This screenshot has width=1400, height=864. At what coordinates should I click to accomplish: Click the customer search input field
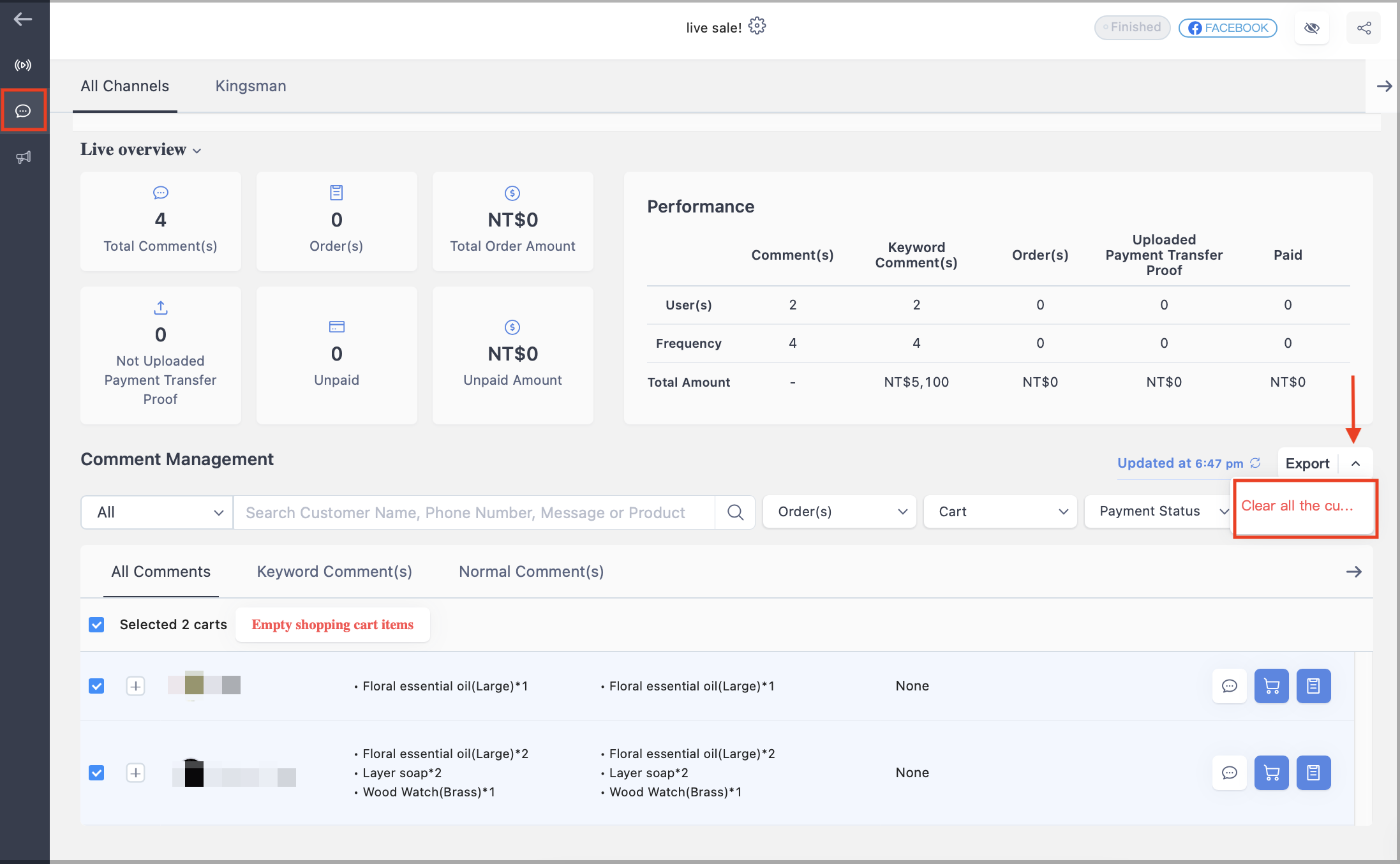coord(474,512)
